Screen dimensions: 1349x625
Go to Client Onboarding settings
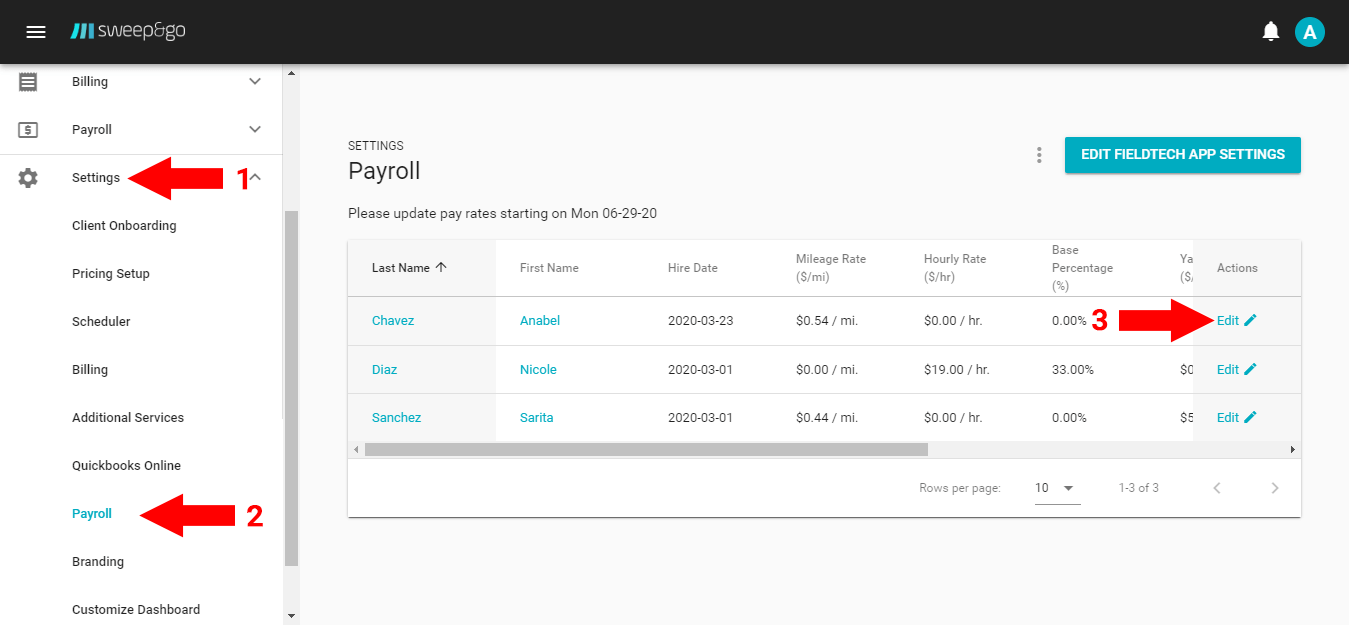pyautogui.click(x=124, y=226)
